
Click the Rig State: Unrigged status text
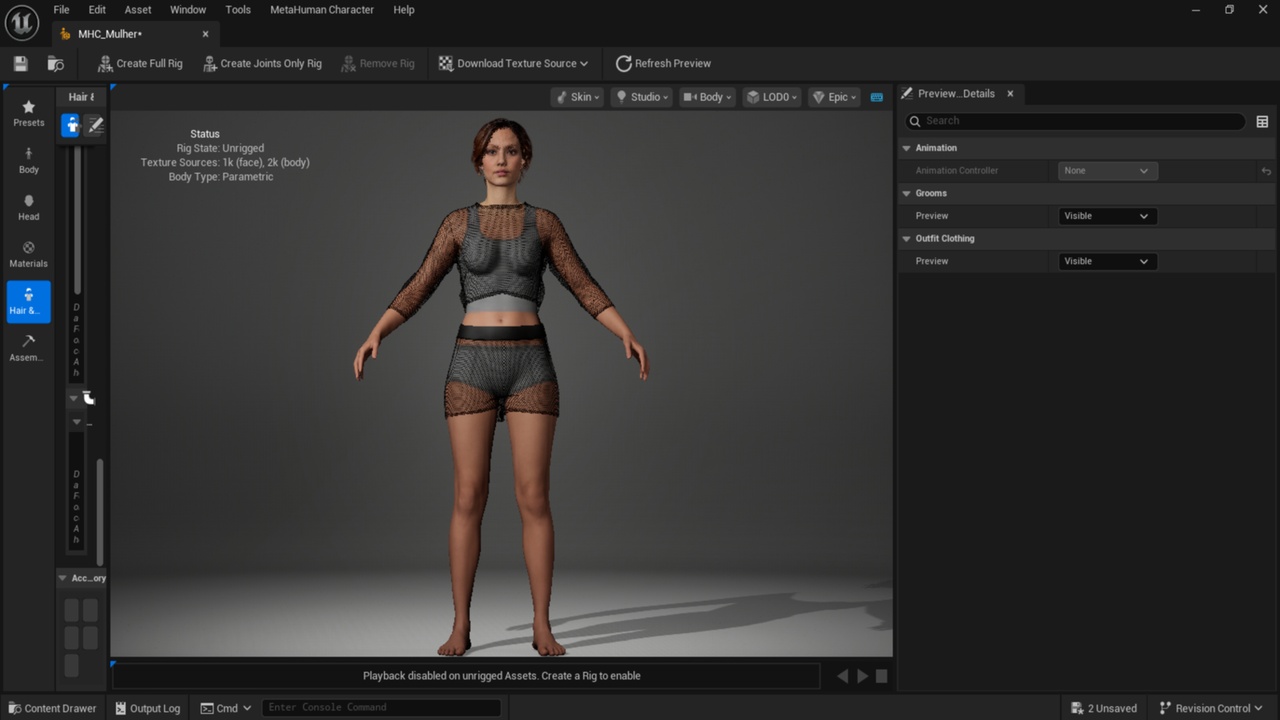point(220,148)
